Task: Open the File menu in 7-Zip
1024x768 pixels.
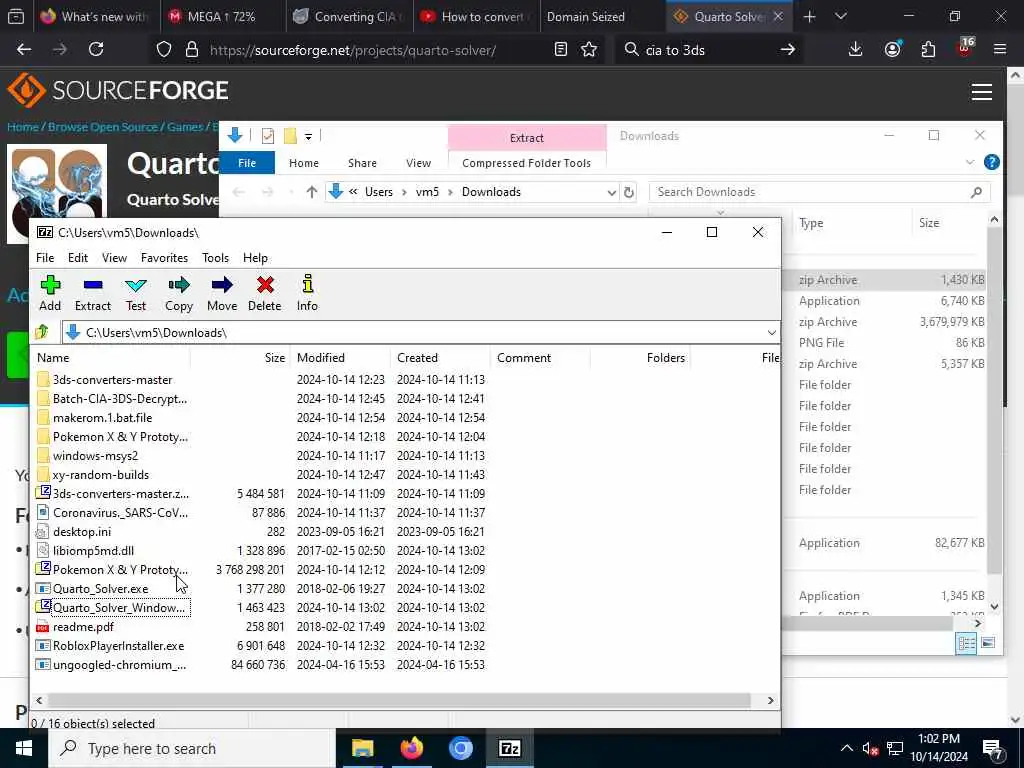Action: click(45, 258)
